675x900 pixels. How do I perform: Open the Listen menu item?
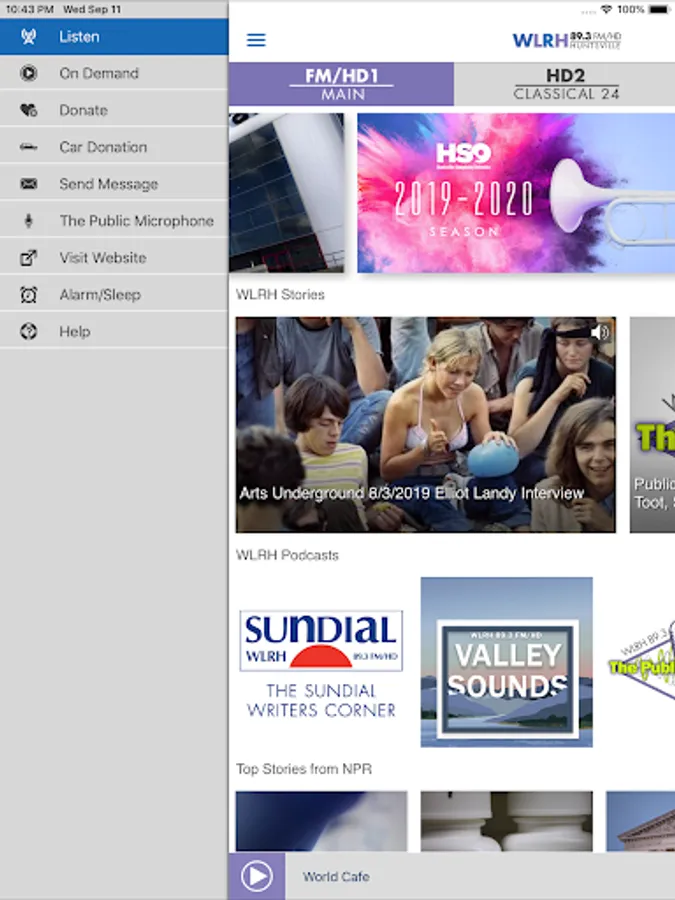[114, 37]
